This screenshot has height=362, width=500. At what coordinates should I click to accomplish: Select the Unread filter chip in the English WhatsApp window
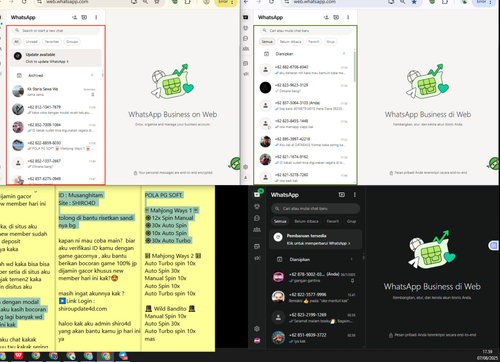point(32,42)
